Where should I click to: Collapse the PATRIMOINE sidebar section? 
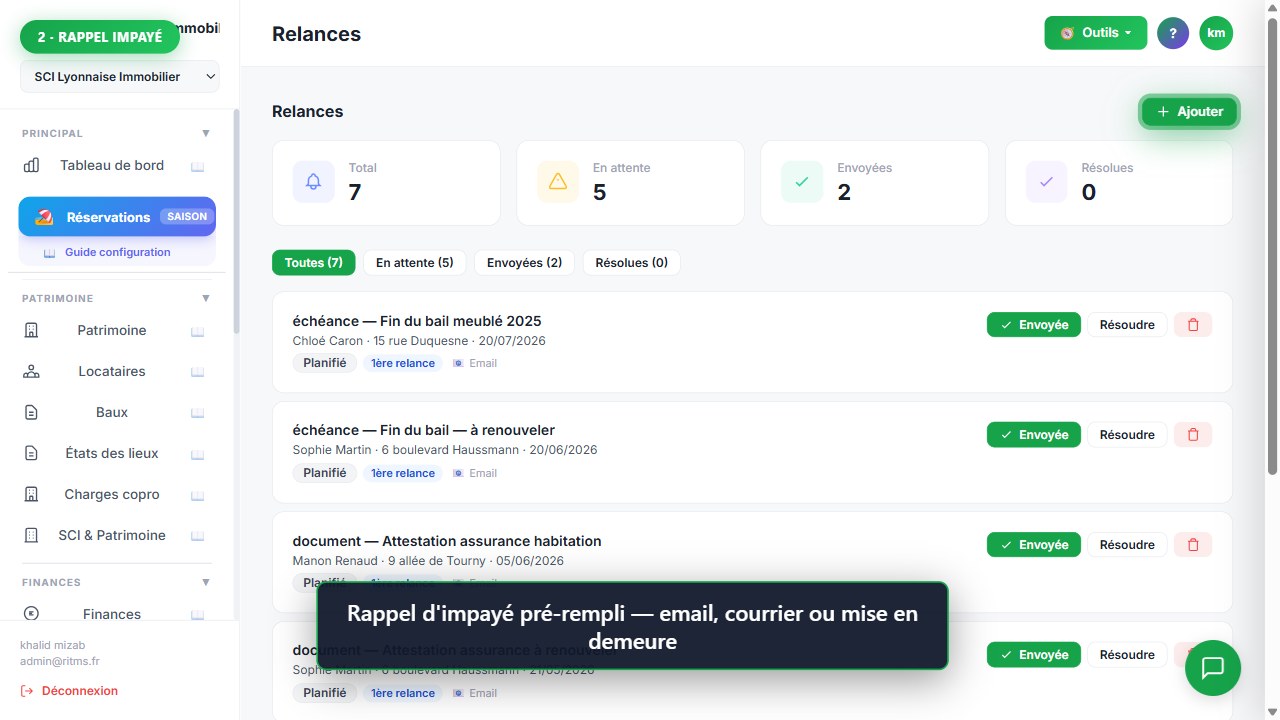tap(206, 298)
